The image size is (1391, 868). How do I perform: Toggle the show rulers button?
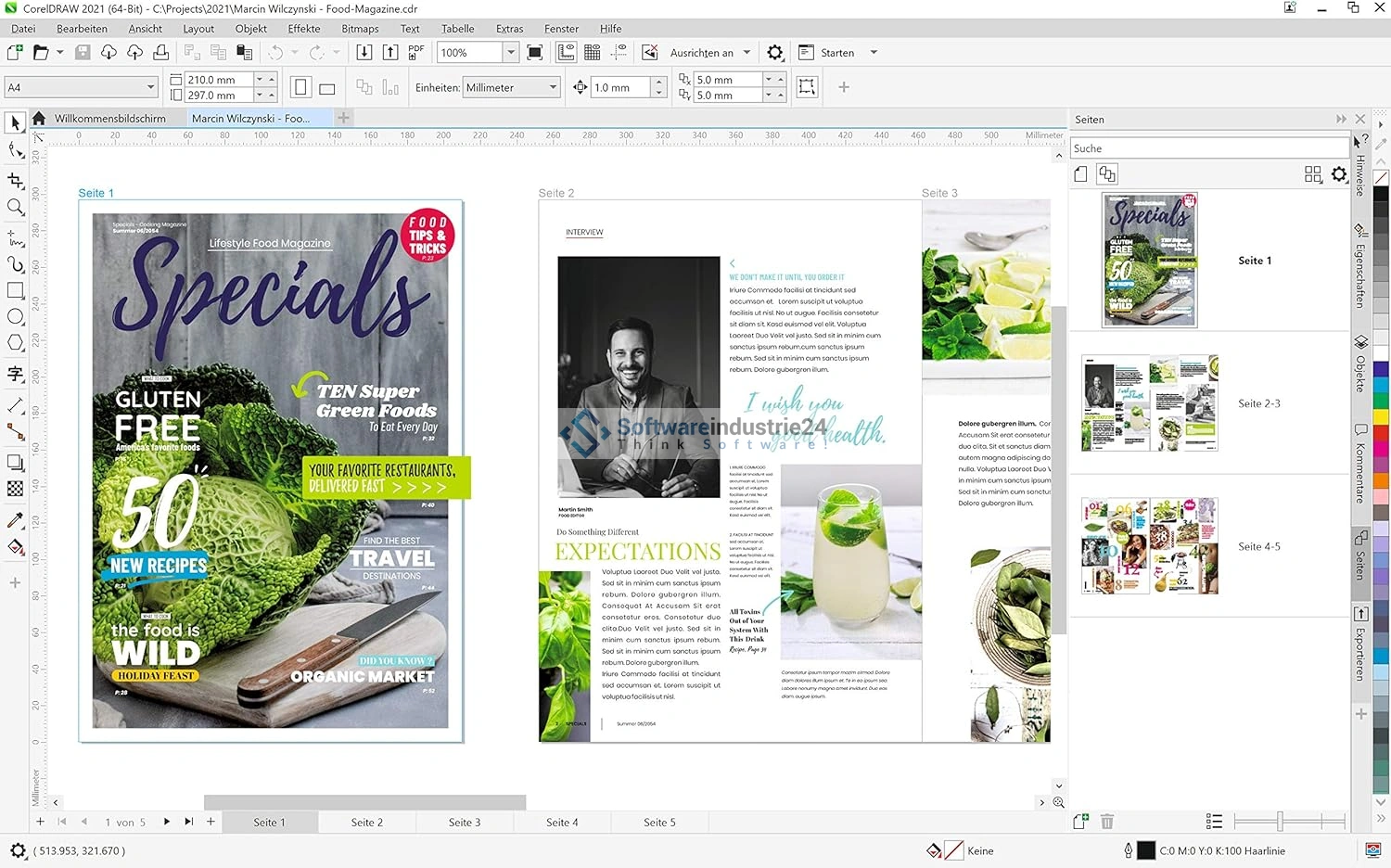(x=566, y=53)
